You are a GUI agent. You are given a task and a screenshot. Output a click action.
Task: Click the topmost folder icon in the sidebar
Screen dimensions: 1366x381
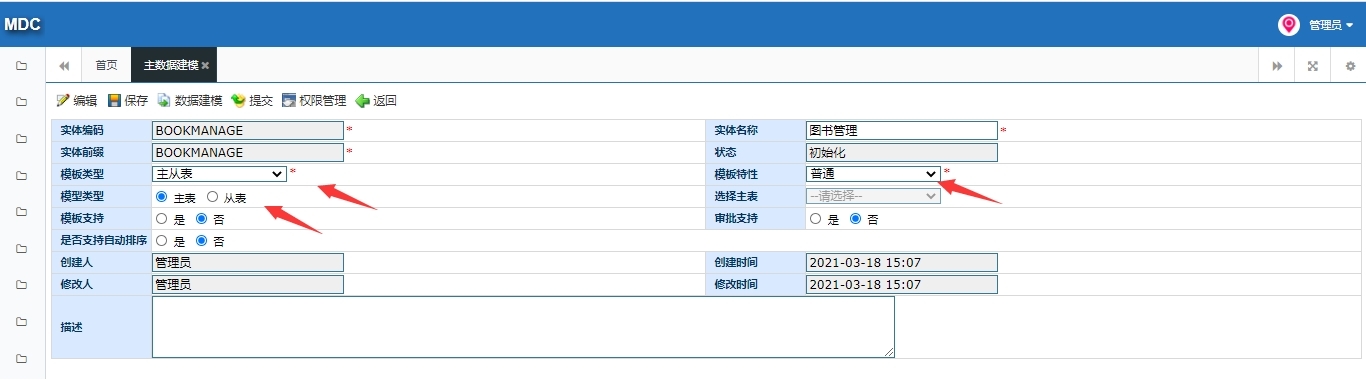[x=21, y=66]
